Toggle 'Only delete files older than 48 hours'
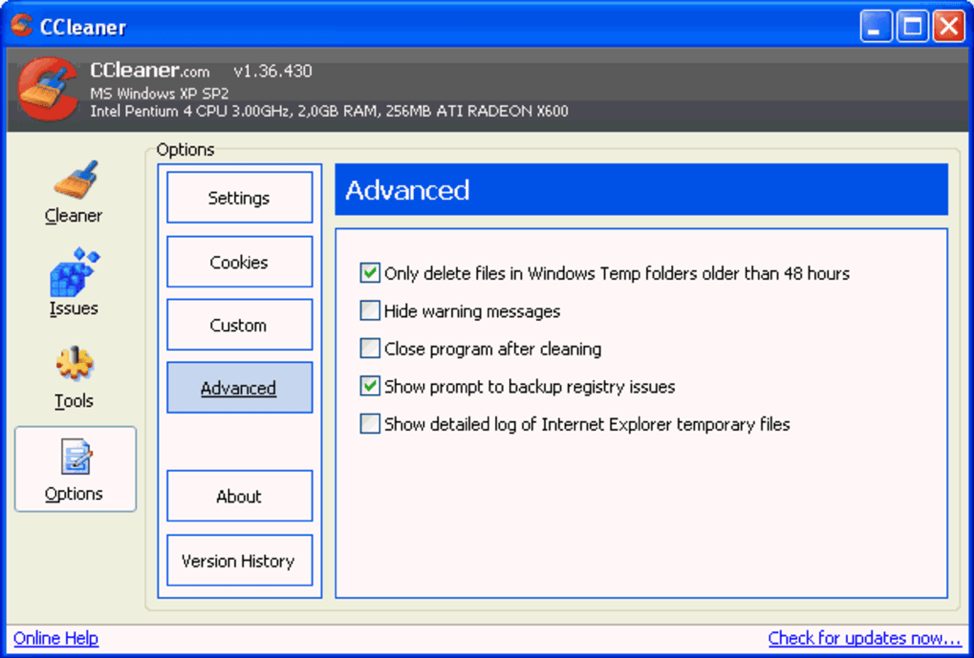This screenshot has width=974, height=658. pos(370,273)
